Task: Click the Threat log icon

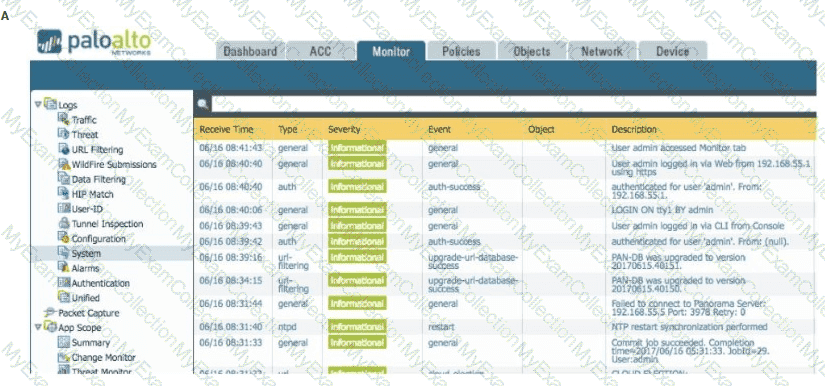Action: click(x=64, y=134)
